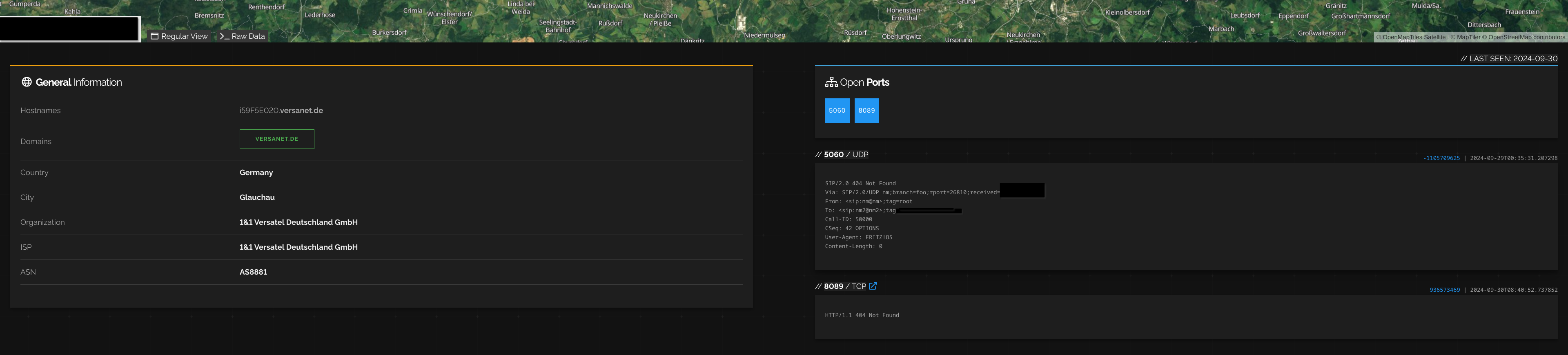Select the country value Germany

pos(256,173)
